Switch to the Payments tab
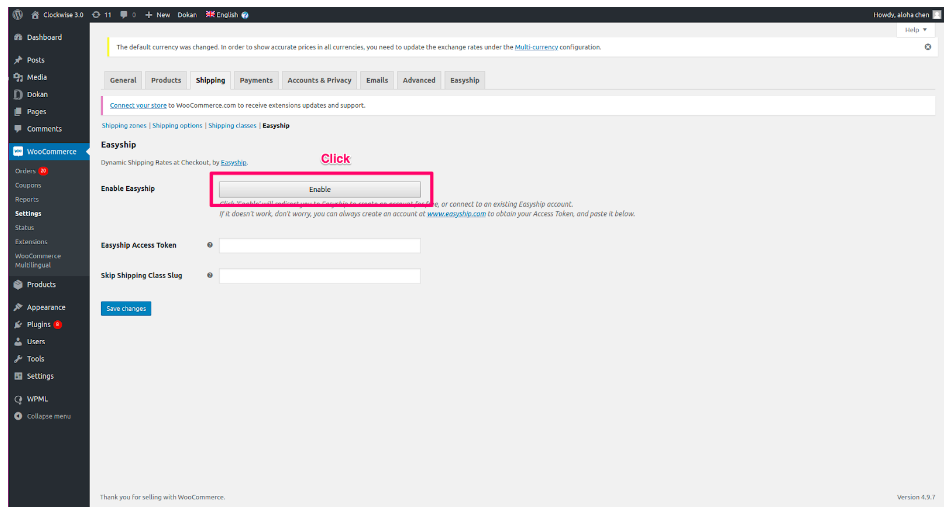This screenshot has width=952, height=516. [256, 80]
